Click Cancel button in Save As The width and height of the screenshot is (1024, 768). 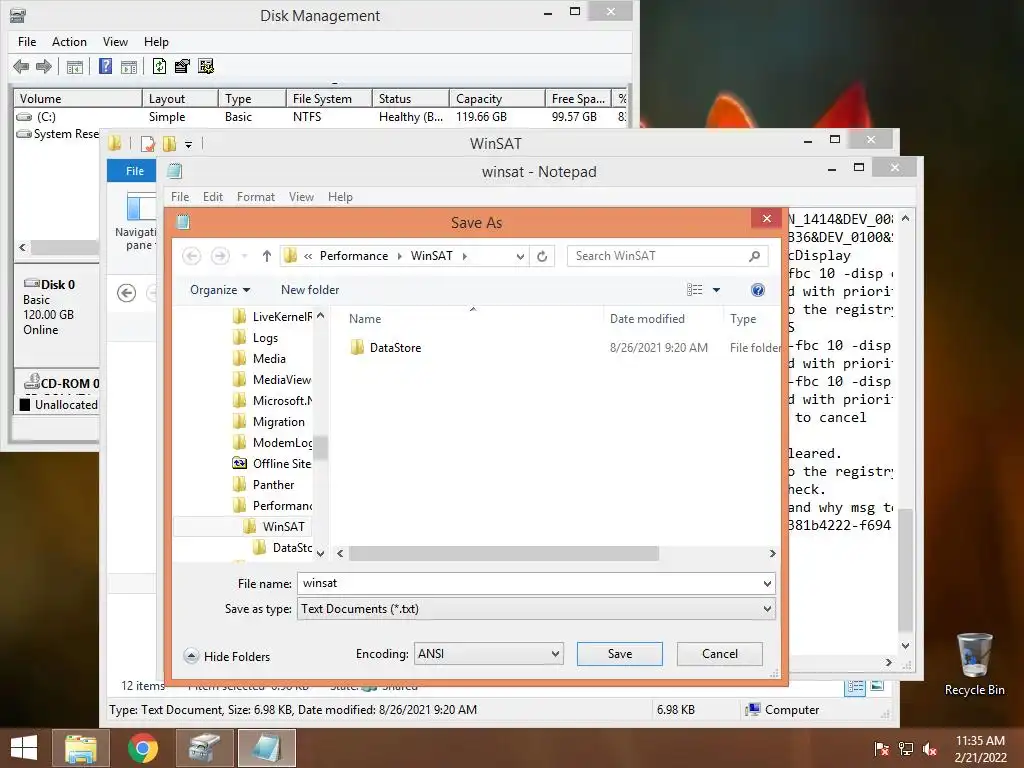tap(720, 654)
